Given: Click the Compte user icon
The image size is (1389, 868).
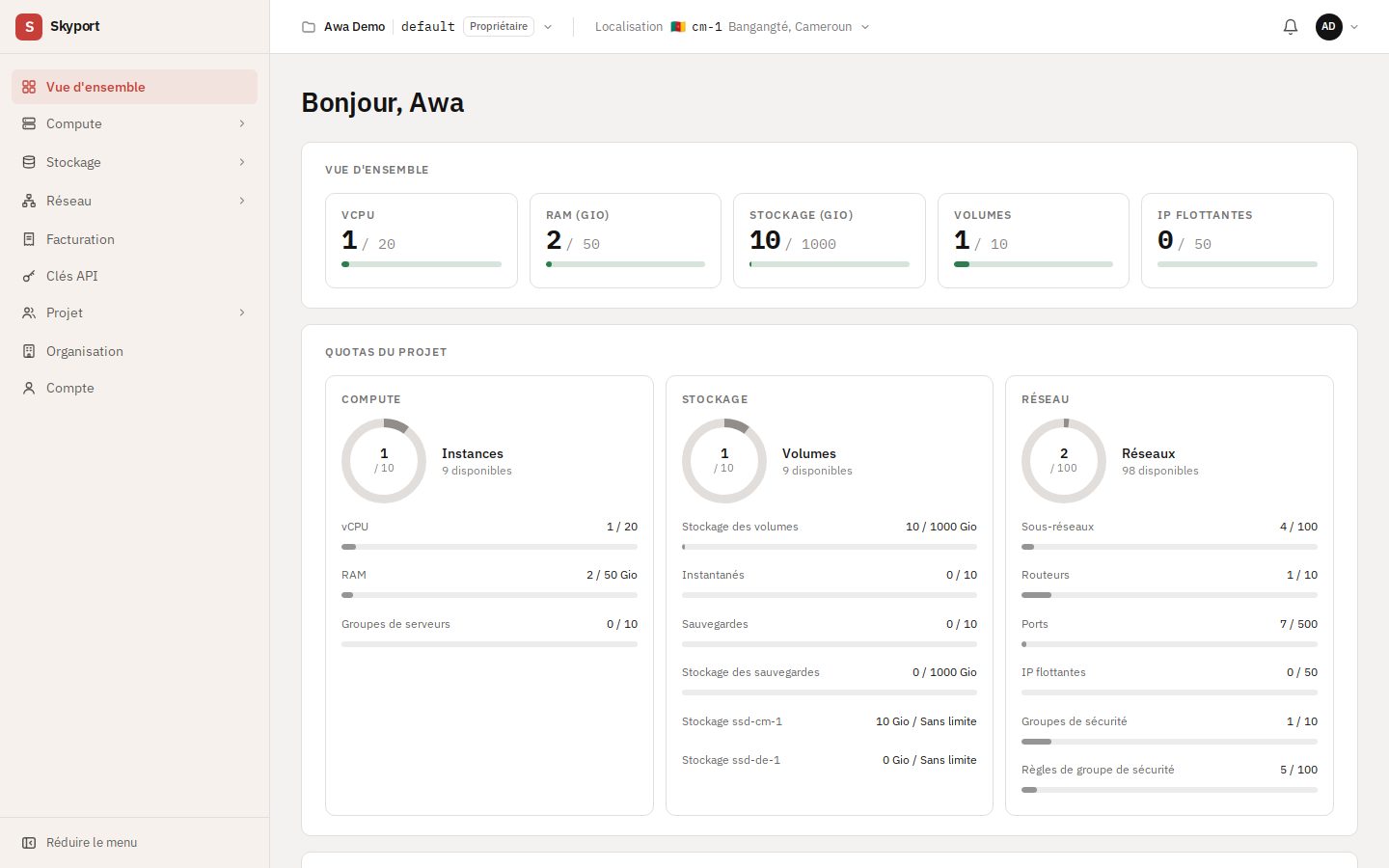Looking at the screenshot, I should 29,388.
